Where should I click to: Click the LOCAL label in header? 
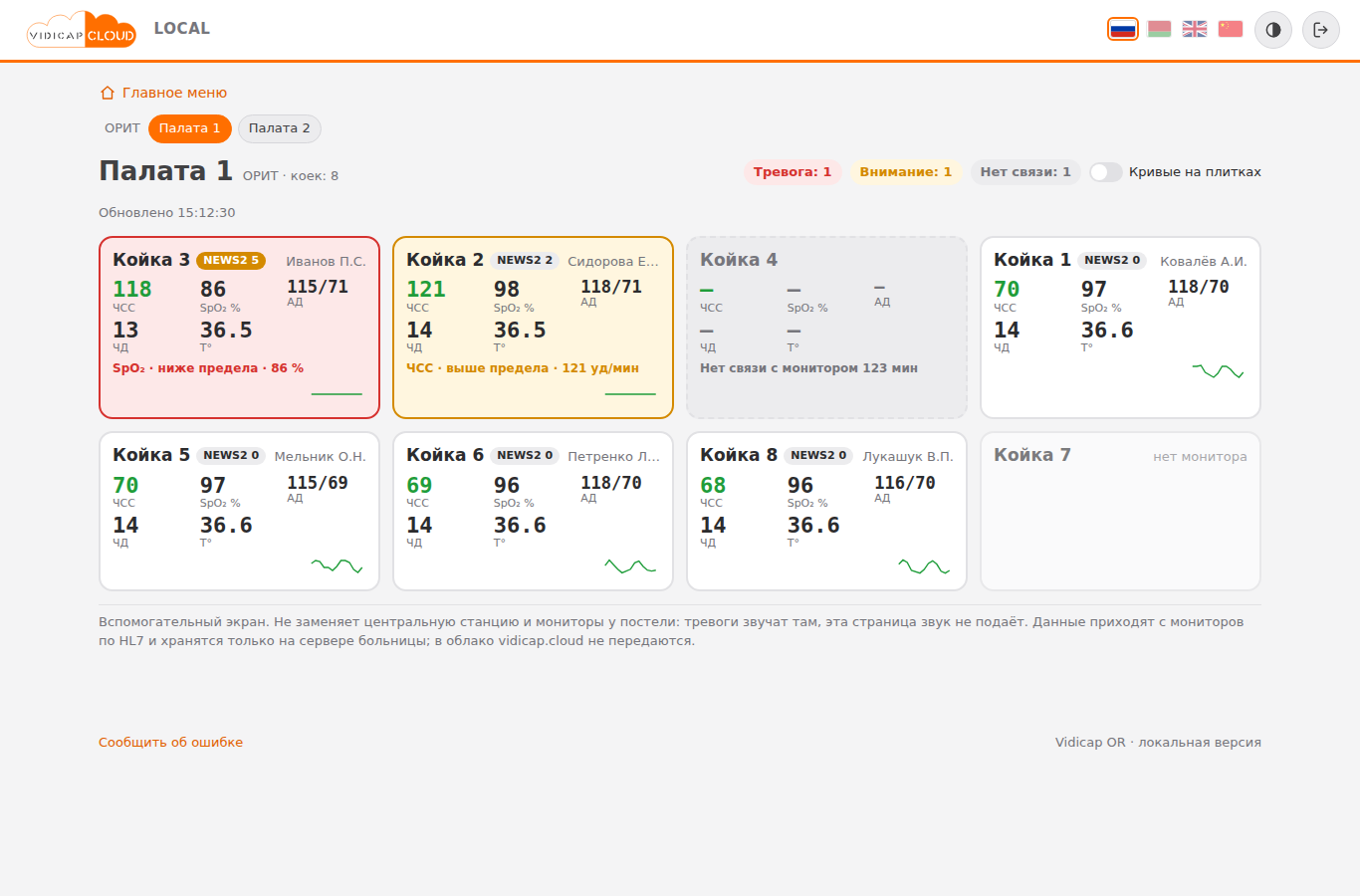pyautogui.click(x=182, y=29)
